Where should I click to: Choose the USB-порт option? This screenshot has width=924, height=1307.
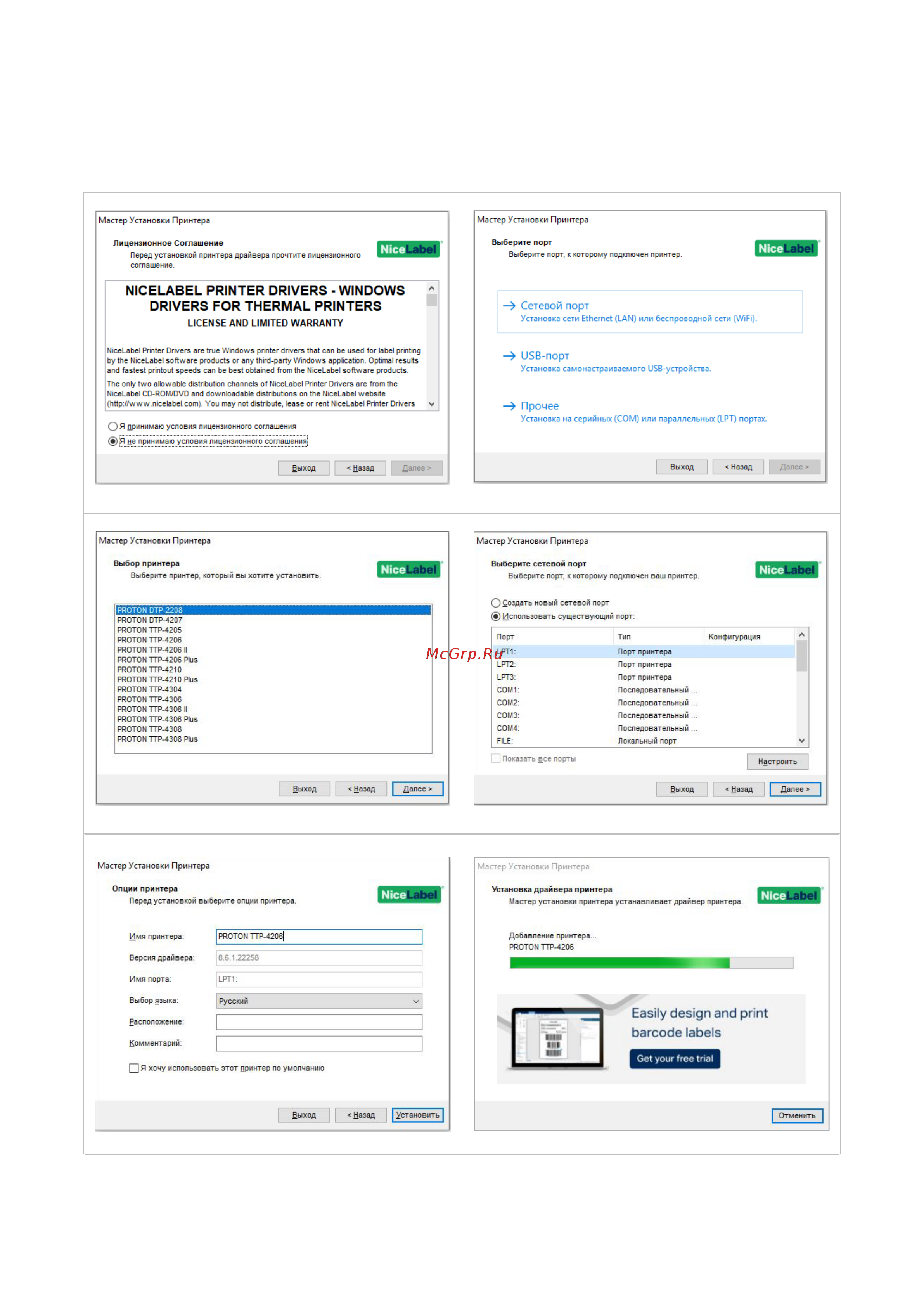coord(650,362)
